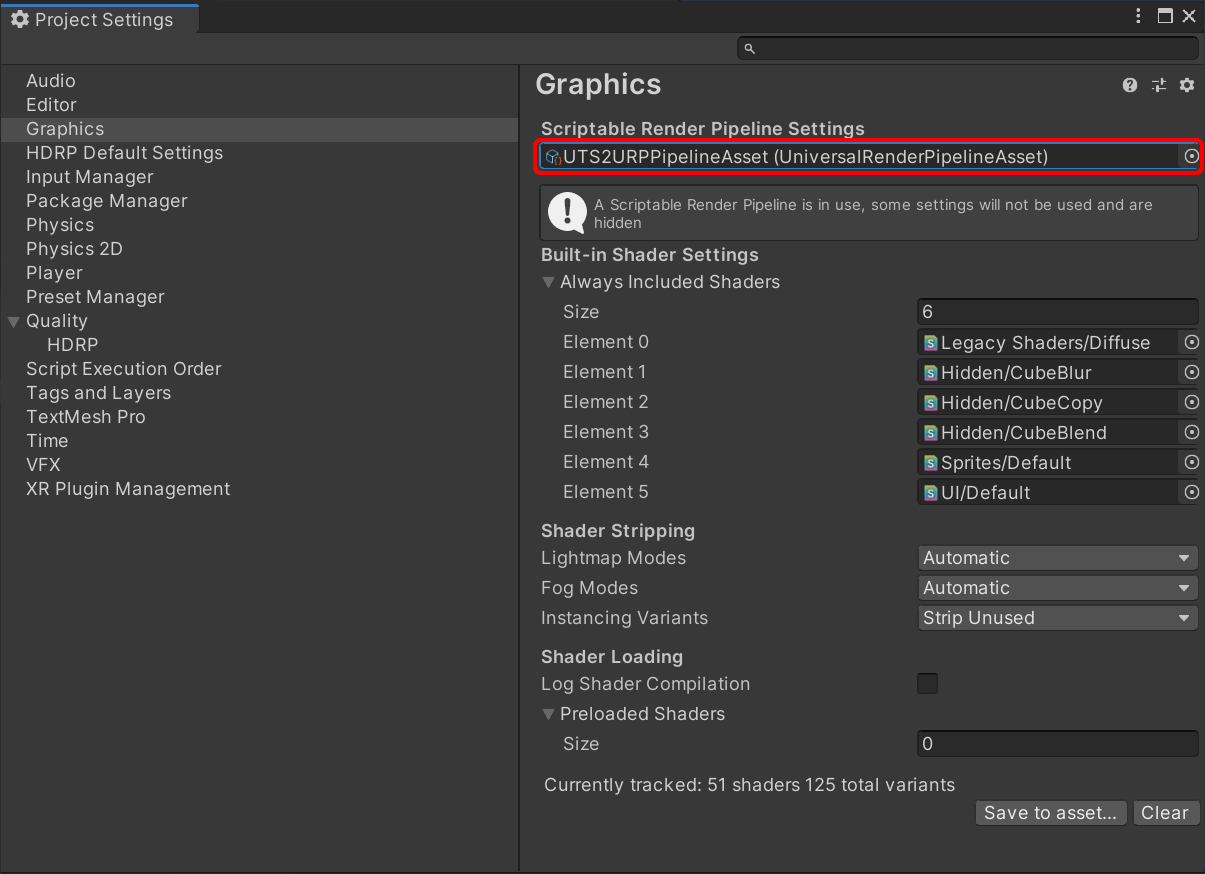Open object picker for Element 0 shader
This screenshot has width=1205, height=874.
(x=1191, y=343)
